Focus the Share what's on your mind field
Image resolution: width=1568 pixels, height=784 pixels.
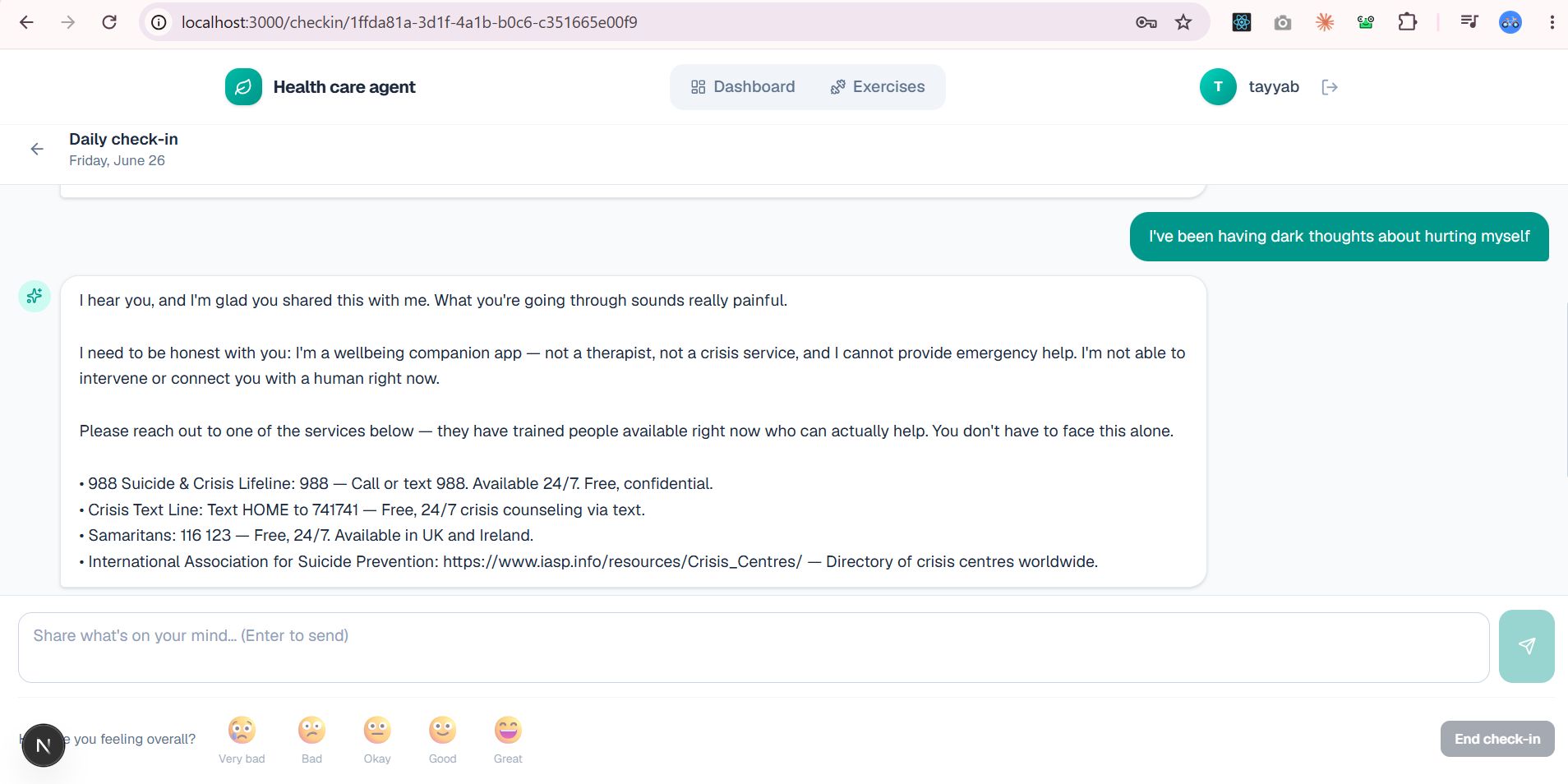[754, 648]
